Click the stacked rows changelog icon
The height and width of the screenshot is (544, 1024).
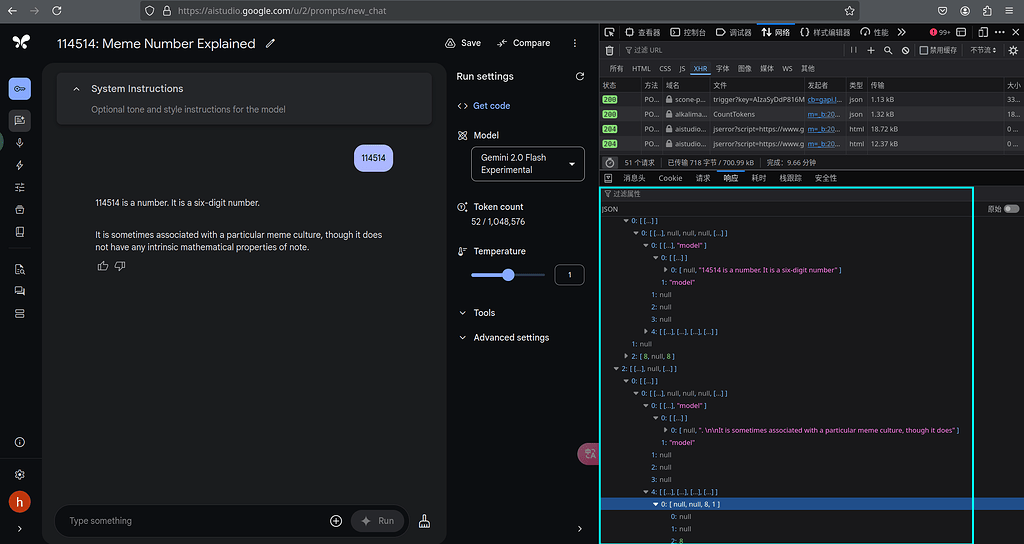(20, 313)
